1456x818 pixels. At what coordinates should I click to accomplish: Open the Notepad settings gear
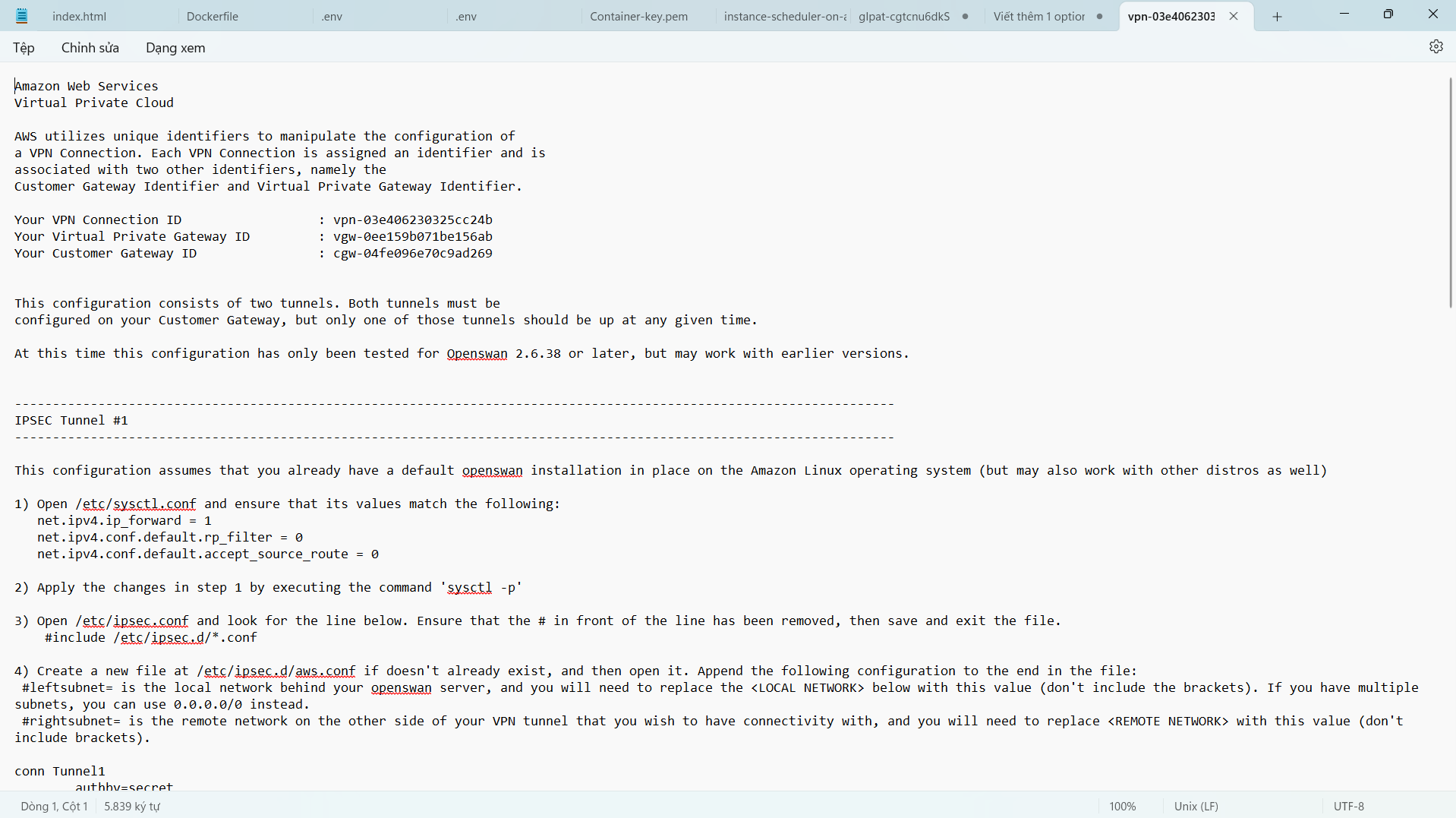coord(1436,47)
